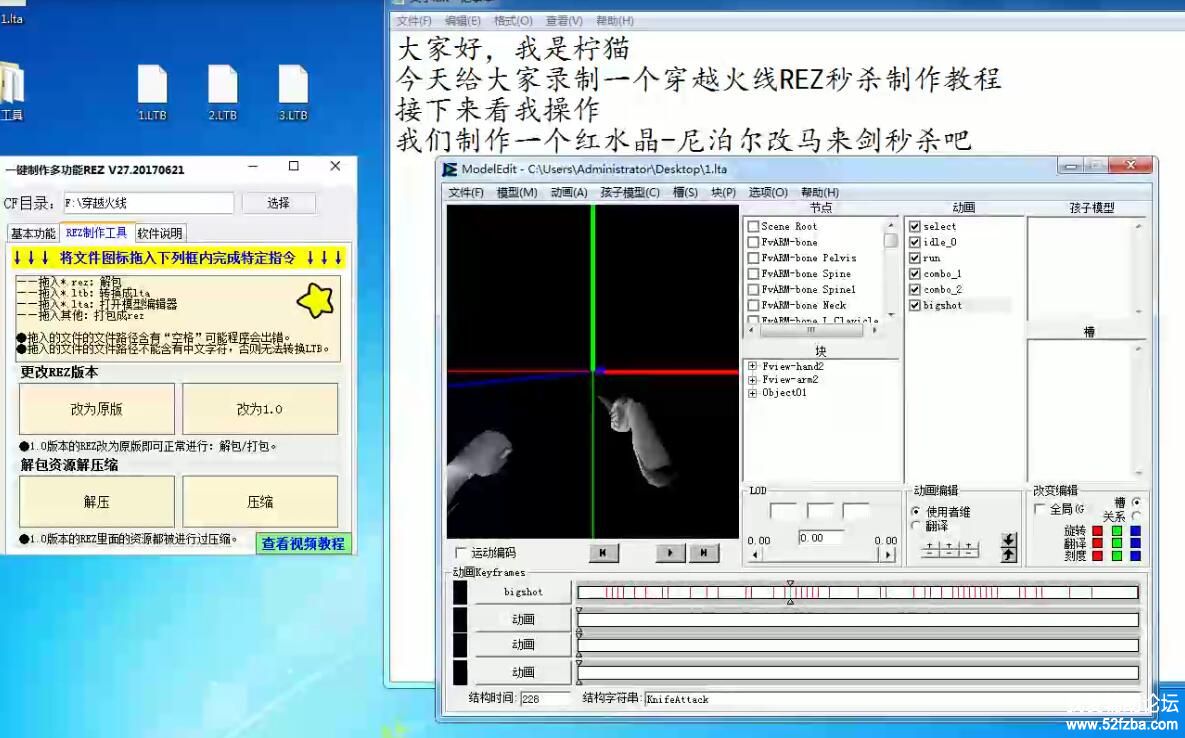Image resolution: width=1185 pixels, height=738 pixels.
Task: Enable the Scene Root node checkbox
Action: (753, 227)
